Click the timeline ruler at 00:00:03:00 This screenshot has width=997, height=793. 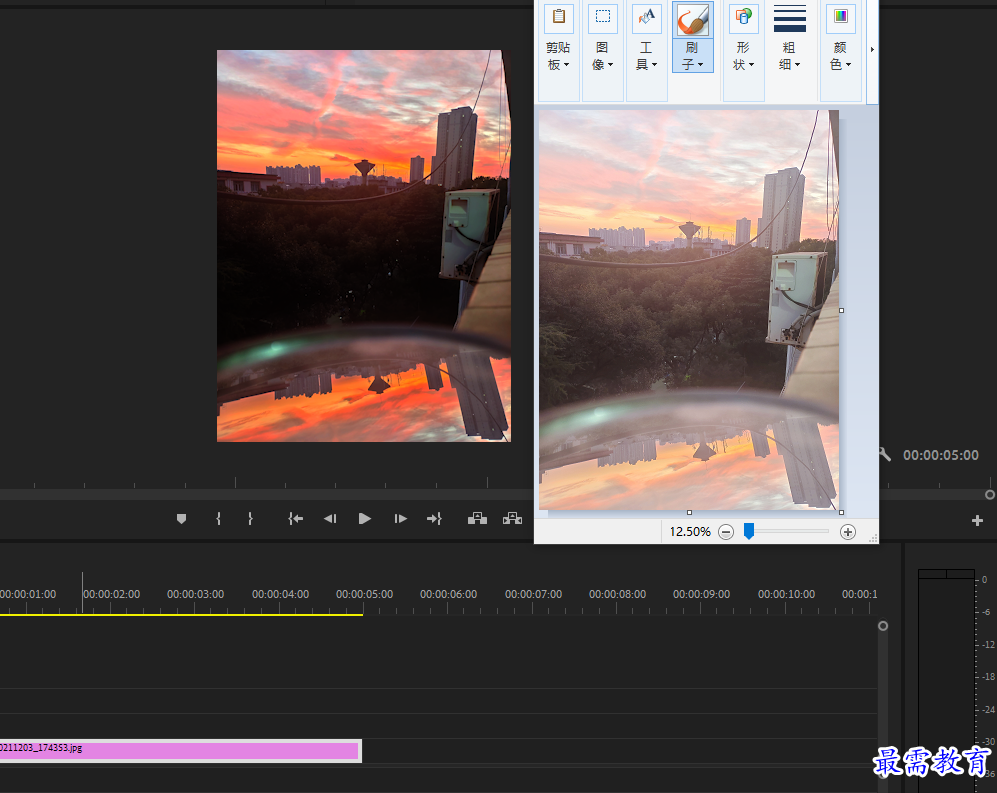click(195, 595)
